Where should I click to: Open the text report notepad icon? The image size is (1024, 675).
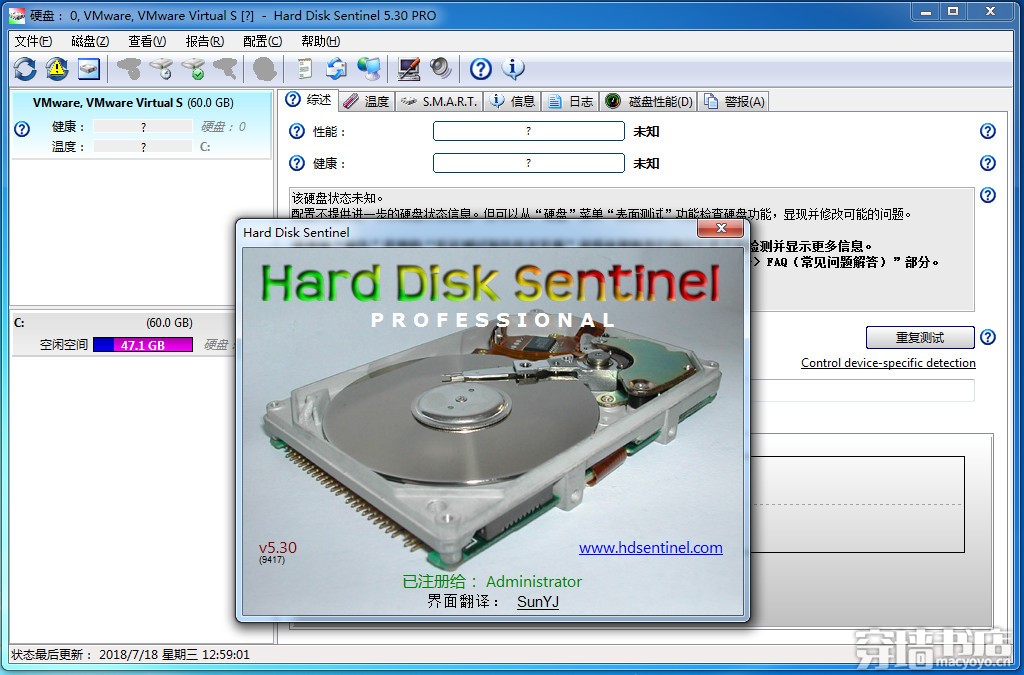[304, 69]
